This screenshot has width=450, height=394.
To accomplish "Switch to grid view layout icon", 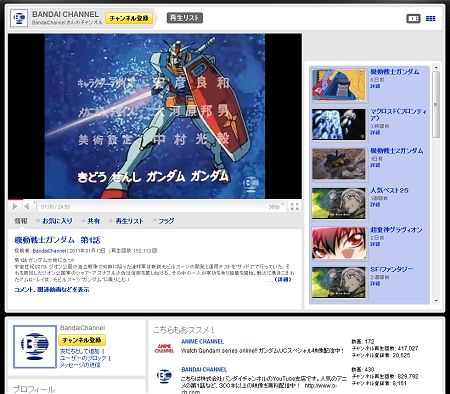I will click(x=431, y=18).
